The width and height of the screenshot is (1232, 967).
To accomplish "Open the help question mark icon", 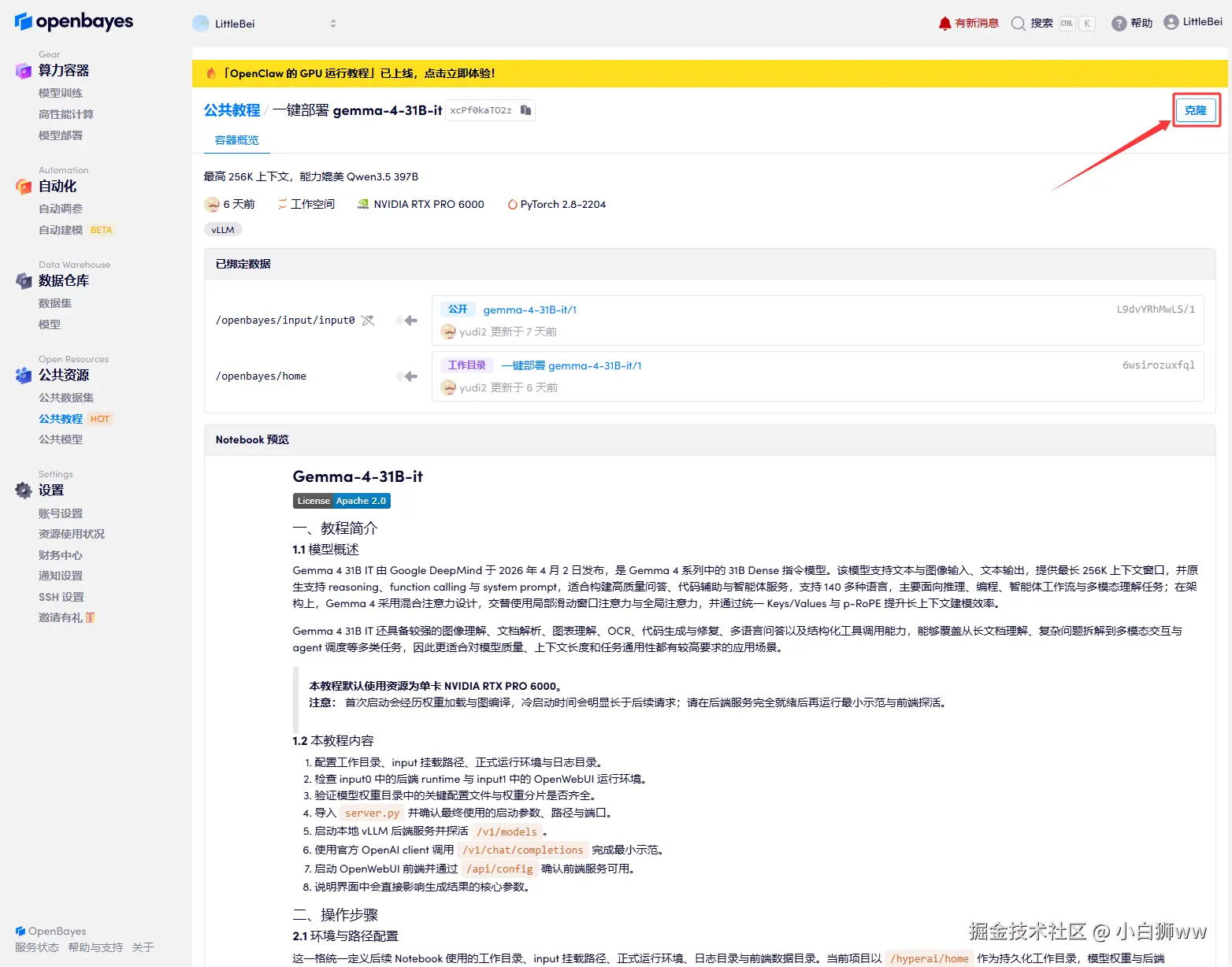I will click(x=1119, y=23).
